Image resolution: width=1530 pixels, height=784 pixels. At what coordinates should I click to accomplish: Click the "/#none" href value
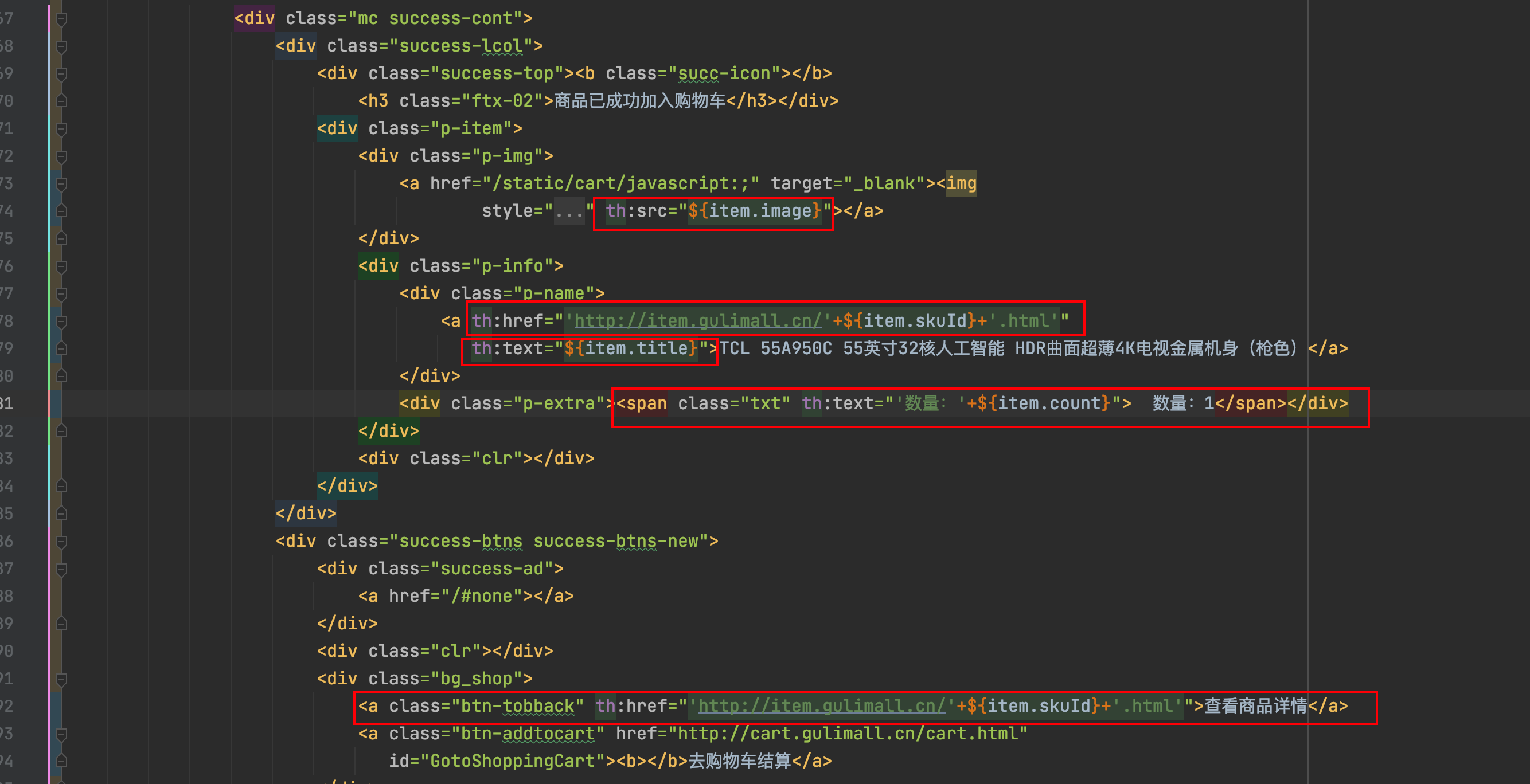click(x=482, y=597)
